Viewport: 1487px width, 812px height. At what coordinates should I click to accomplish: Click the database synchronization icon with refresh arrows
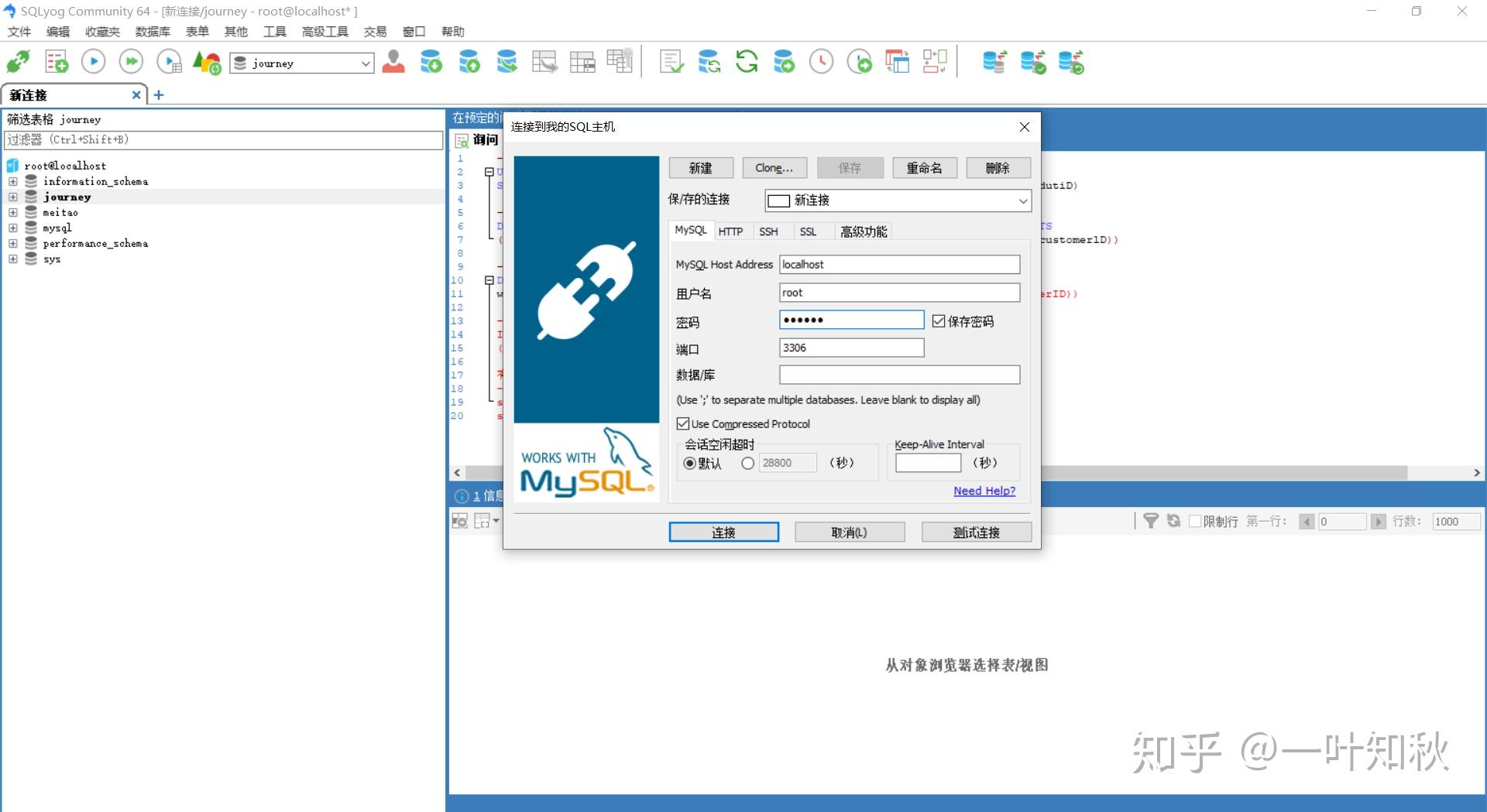coord(709,62)
